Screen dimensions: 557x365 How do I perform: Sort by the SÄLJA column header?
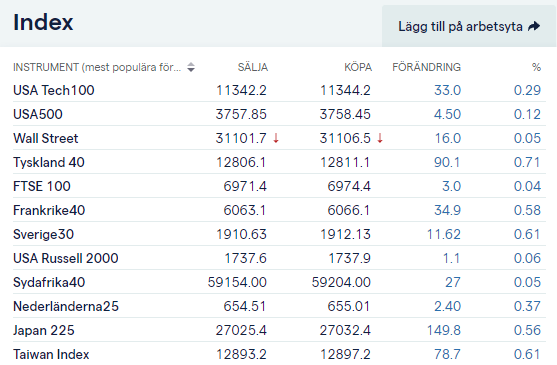click(x=253, y=67)
